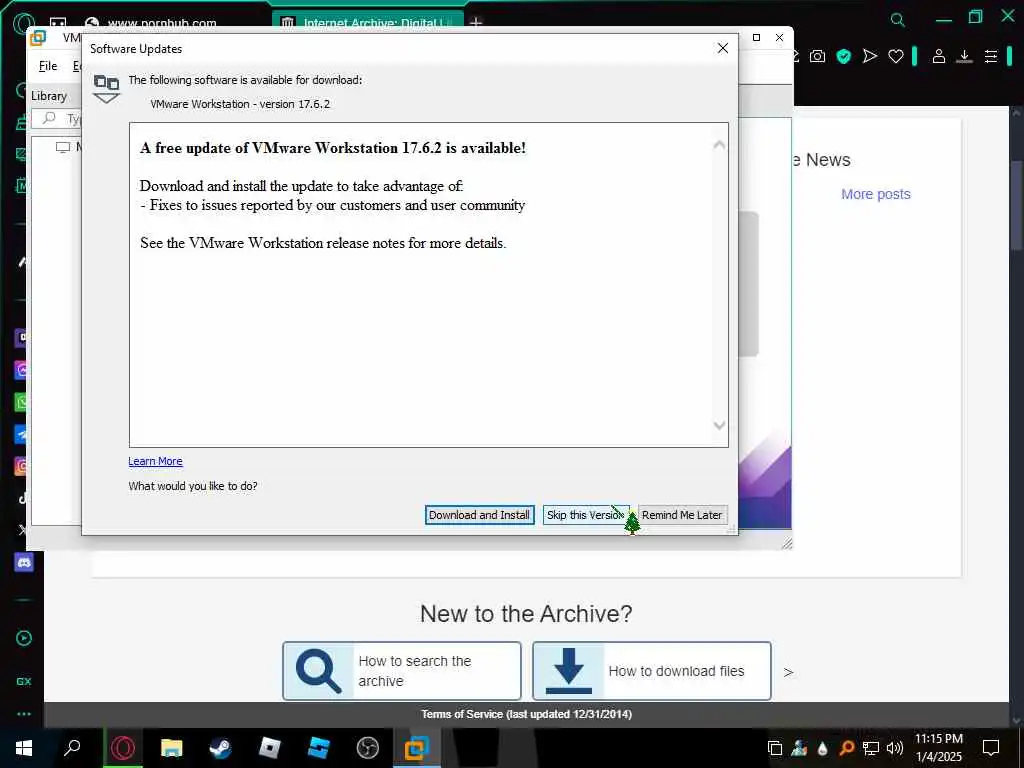Open Roblox Player from taskbar

[x=270, y=747]
